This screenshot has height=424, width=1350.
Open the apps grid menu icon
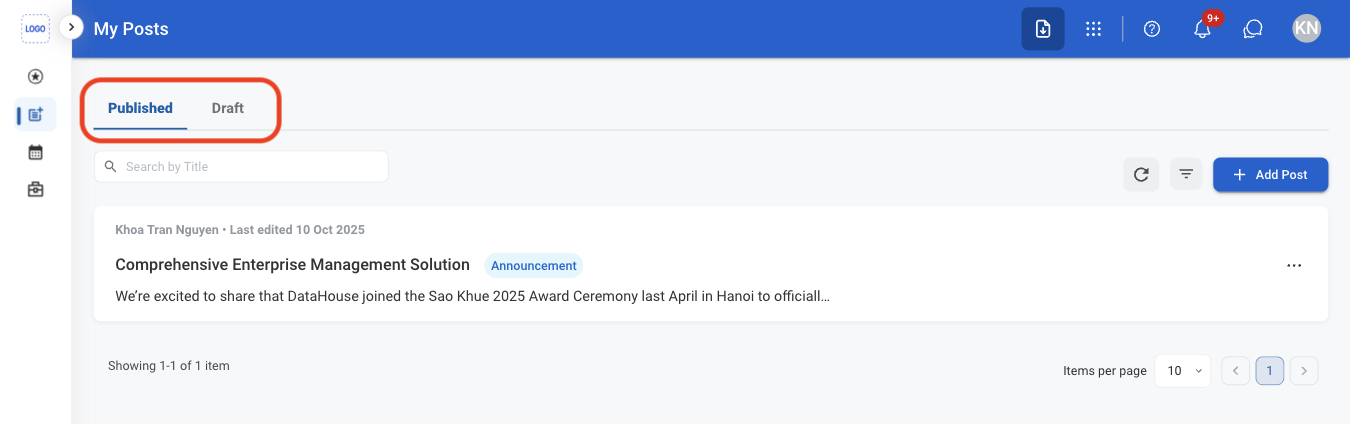click(1093, 29)
